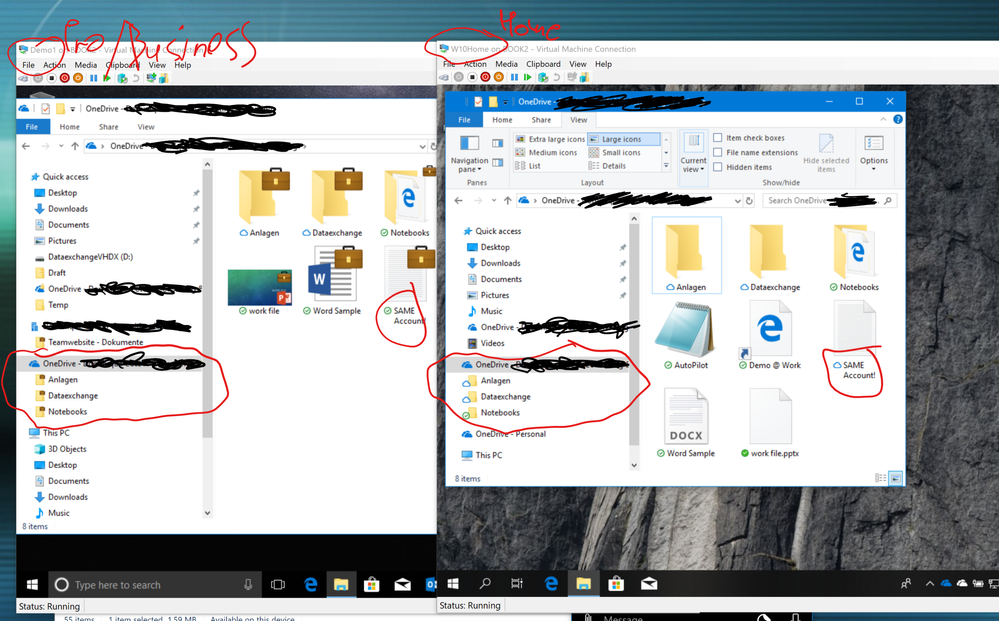Shut down Demo1 VM using red power icon
Image resolution: width=999 pixels, height=621 pixels.
(64, 78)
